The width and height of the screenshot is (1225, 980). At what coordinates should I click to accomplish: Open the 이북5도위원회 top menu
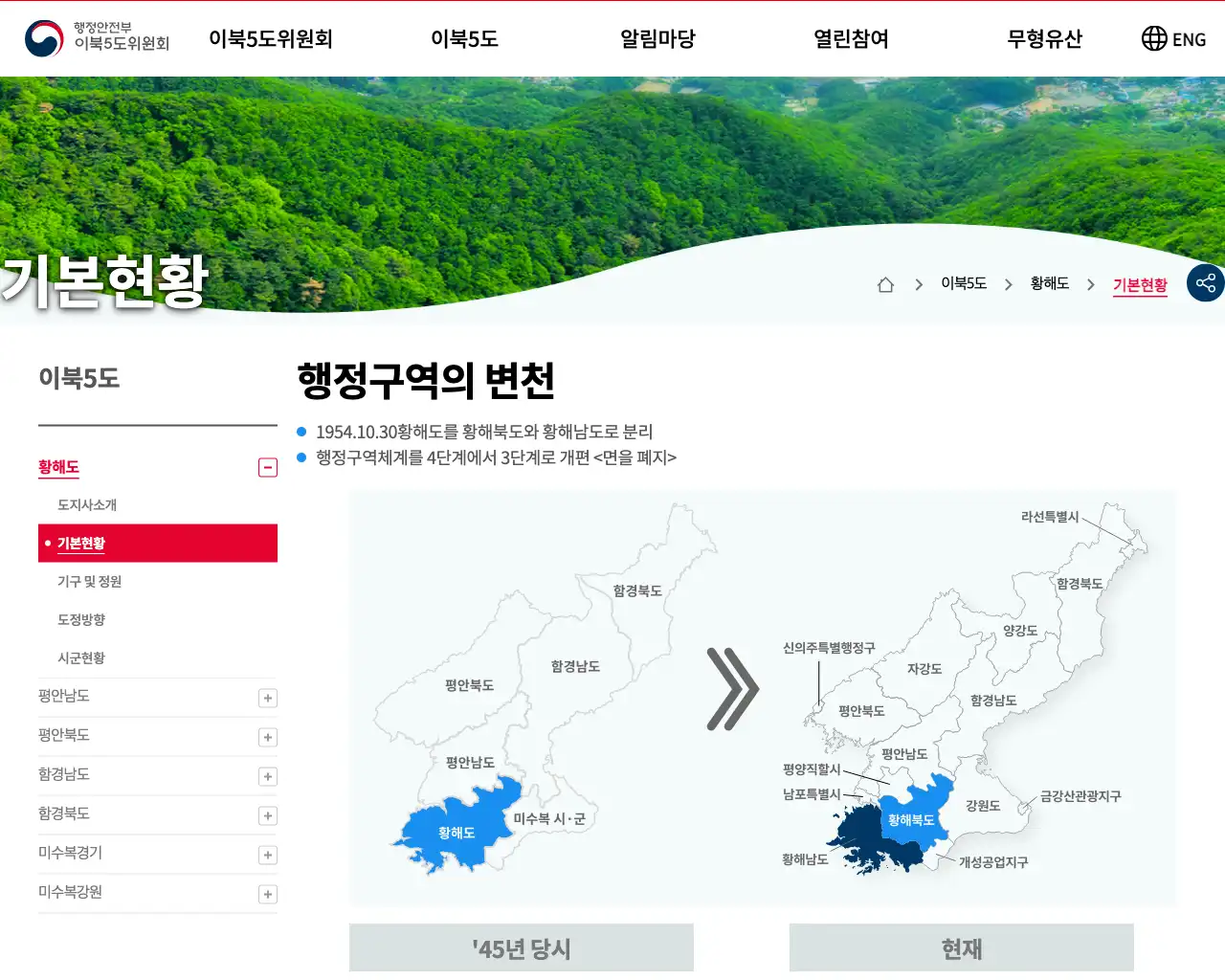[x=271, y=38]
